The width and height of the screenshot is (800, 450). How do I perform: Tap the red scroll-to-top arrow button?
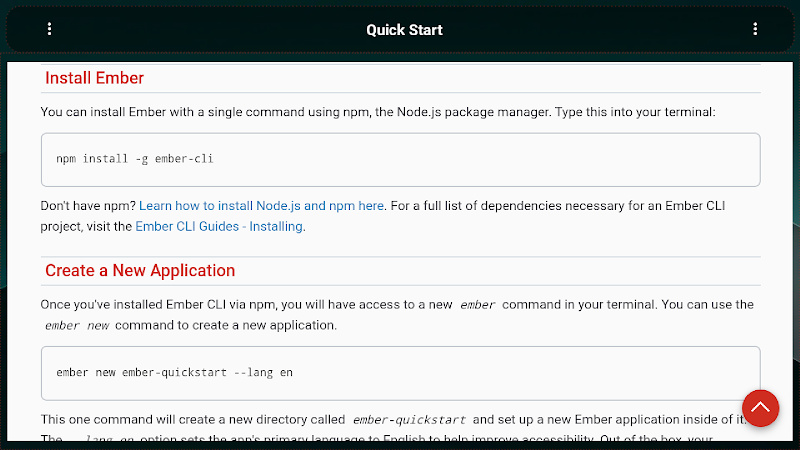pos(760,408)
